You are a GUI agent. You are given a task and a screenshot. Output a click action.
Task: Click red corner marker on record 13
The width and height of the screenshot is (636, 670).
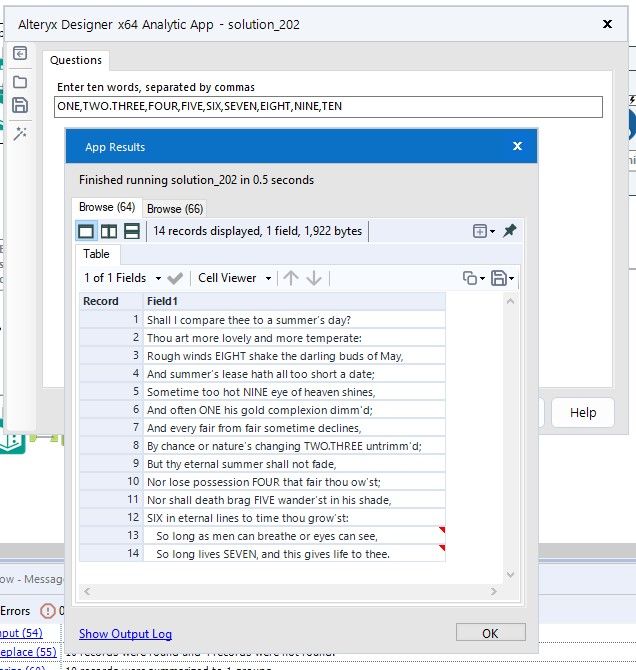coord(442,530)
